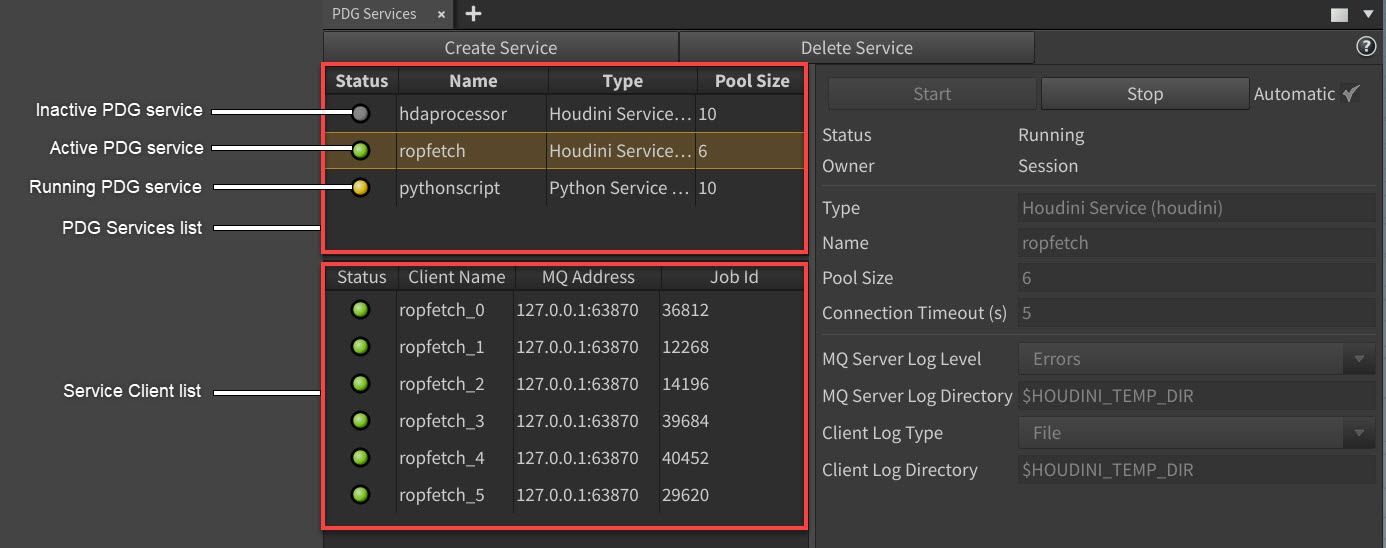Screen dimensions: 1386x548
Task: Click the Delete Service button
Action: click(857, 47)
